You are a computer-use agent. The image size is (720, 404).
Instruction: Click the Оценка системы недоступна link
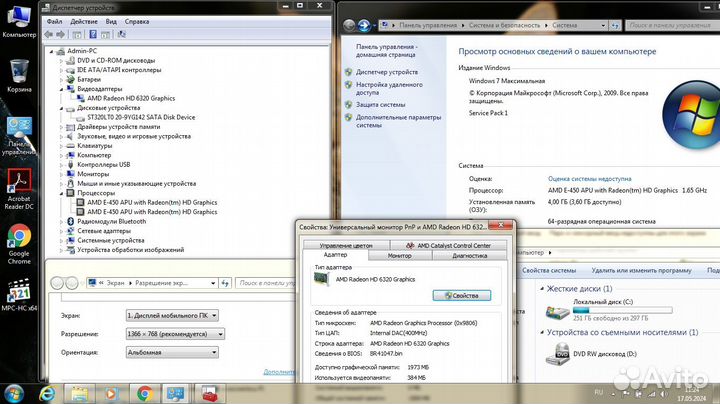point(589,179)
